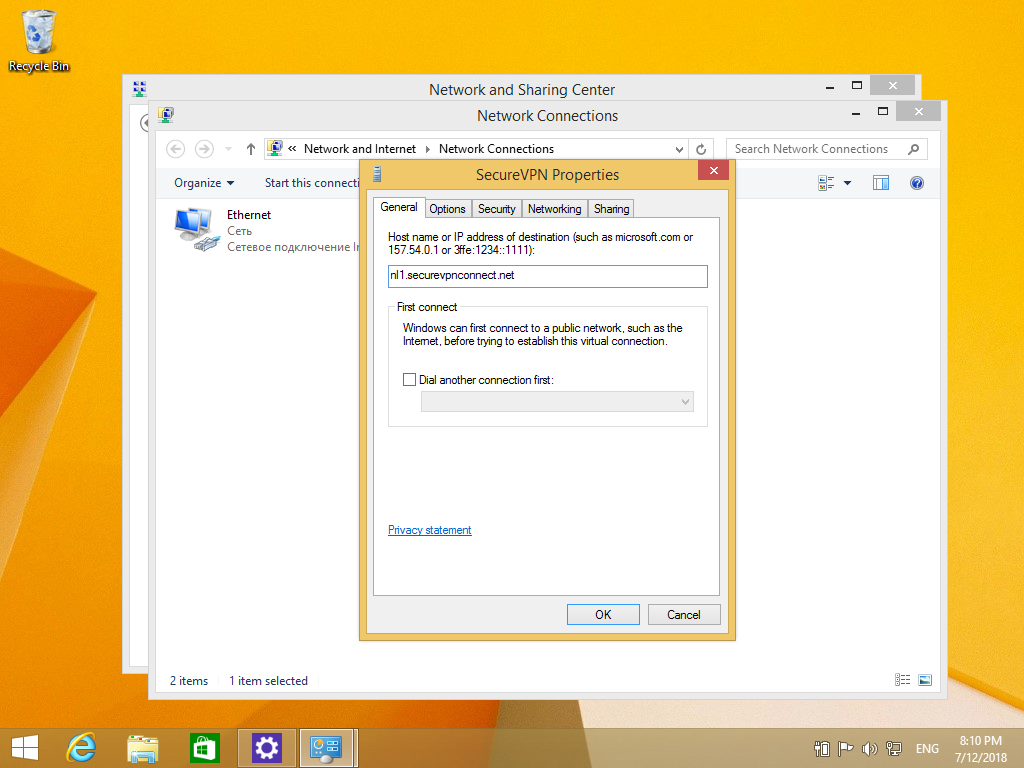This screenshot has height=768, width=1024.
Task: Go forward in Network Connections window
Action: pyautogui.click(x=204, y=149)
